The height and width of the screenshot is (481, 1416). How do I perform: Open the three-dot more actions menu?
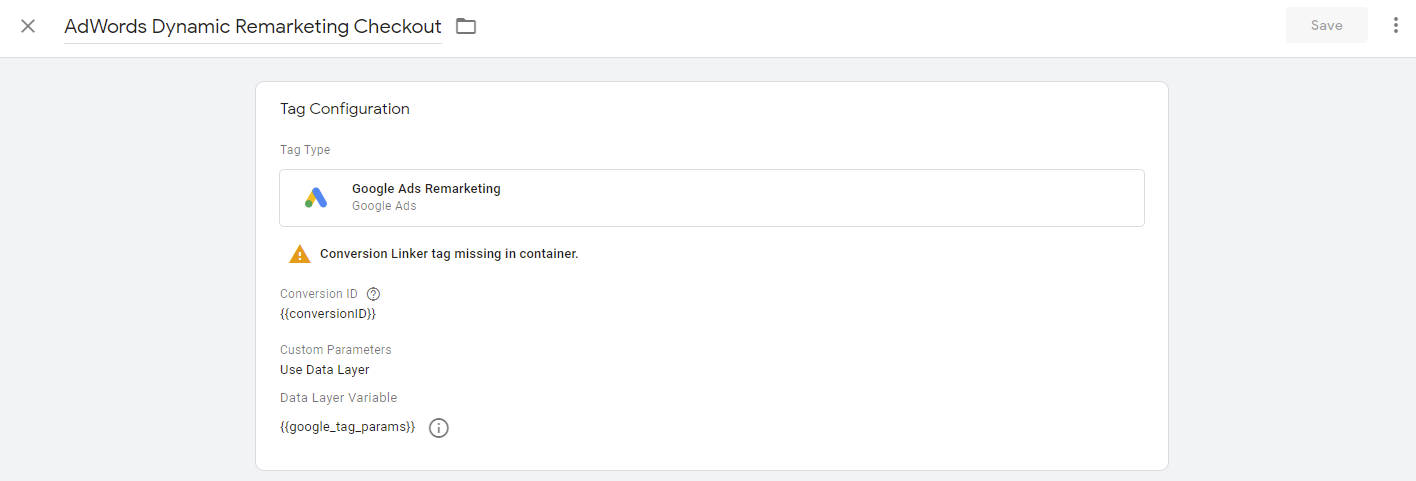point(1395,26)
